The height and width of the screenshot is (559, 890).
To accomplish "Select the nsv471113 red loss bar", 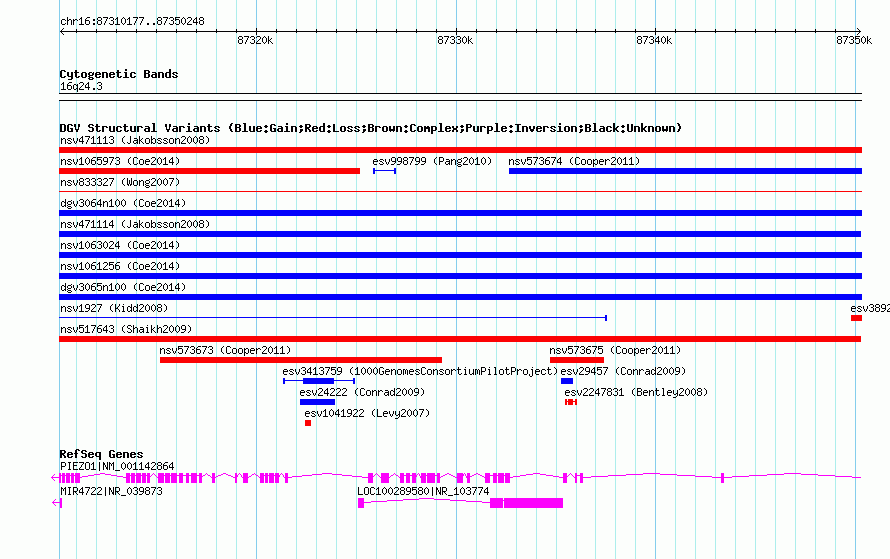I will point(460,150).
